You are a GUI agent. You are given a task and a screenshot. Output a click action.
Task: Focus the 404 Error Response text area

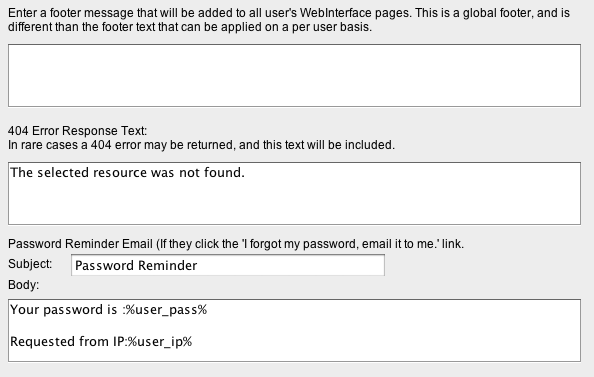click(x=294, y=193)
